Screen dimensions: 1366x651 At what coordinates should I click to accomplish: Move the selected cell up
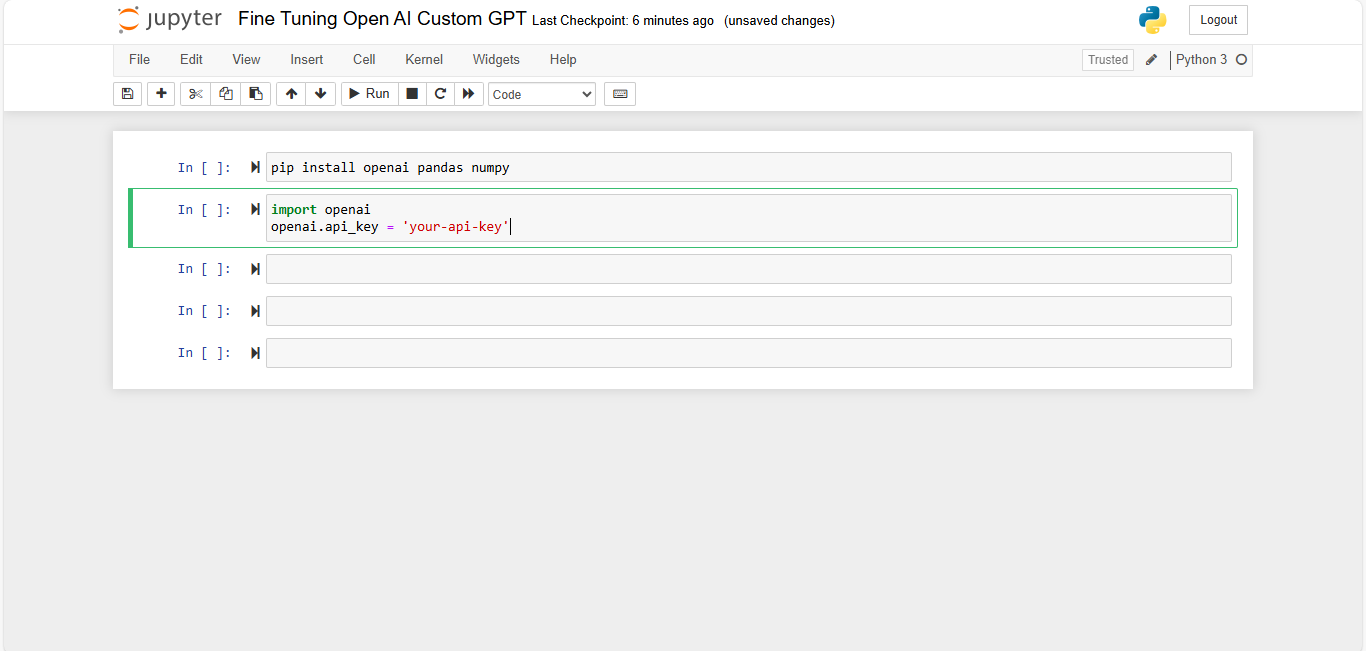click(x=290, y=93)
